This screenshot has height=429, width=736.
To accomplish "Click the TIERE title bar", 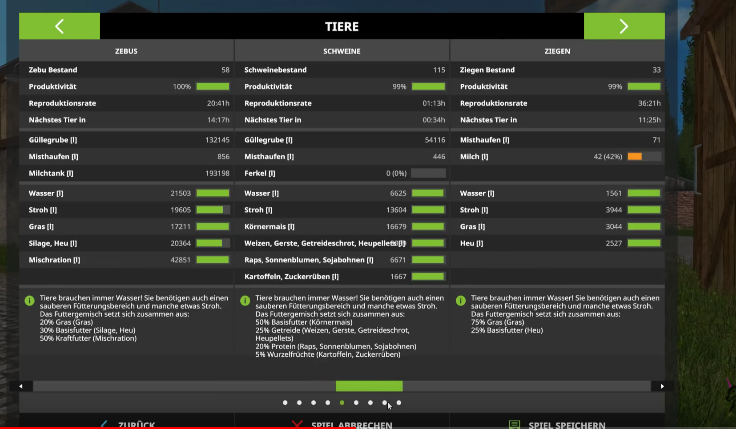I will tap(342, 26).
